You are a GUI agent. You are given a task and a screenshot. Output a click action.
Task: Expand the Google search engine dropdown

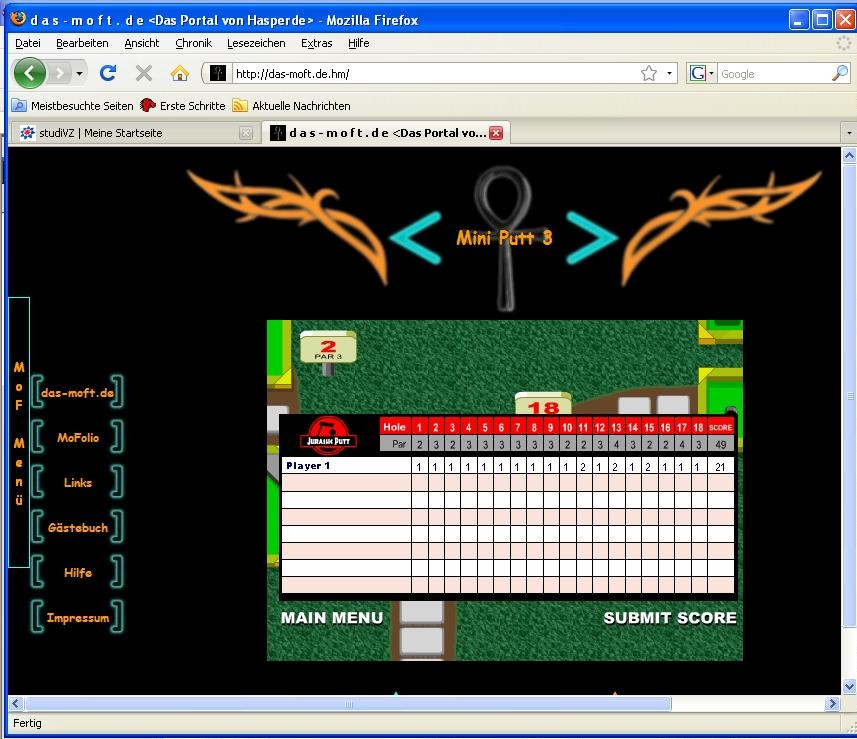click(700, 73)
